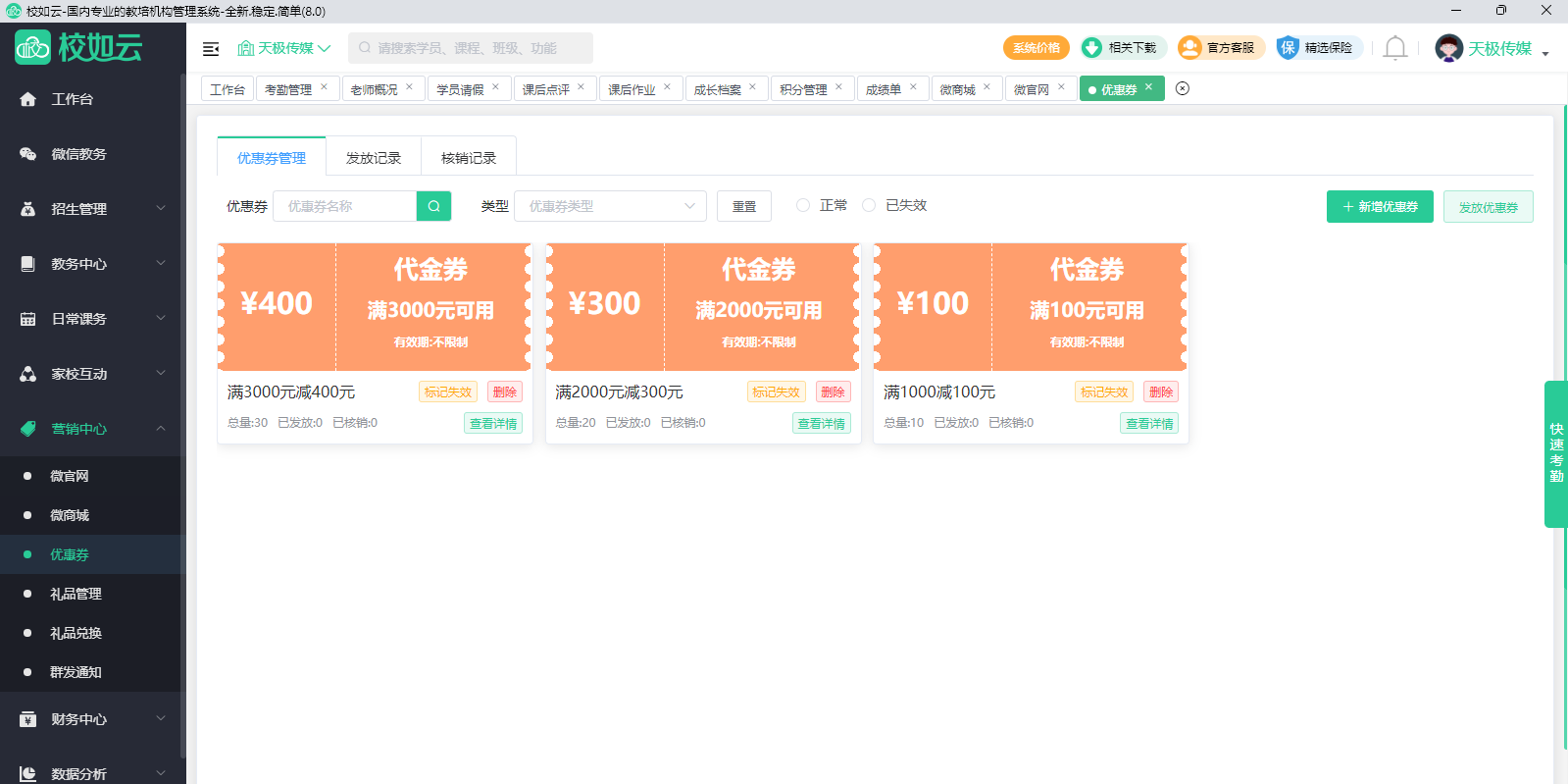Open 相关下载 download icon

(1091, 48)
